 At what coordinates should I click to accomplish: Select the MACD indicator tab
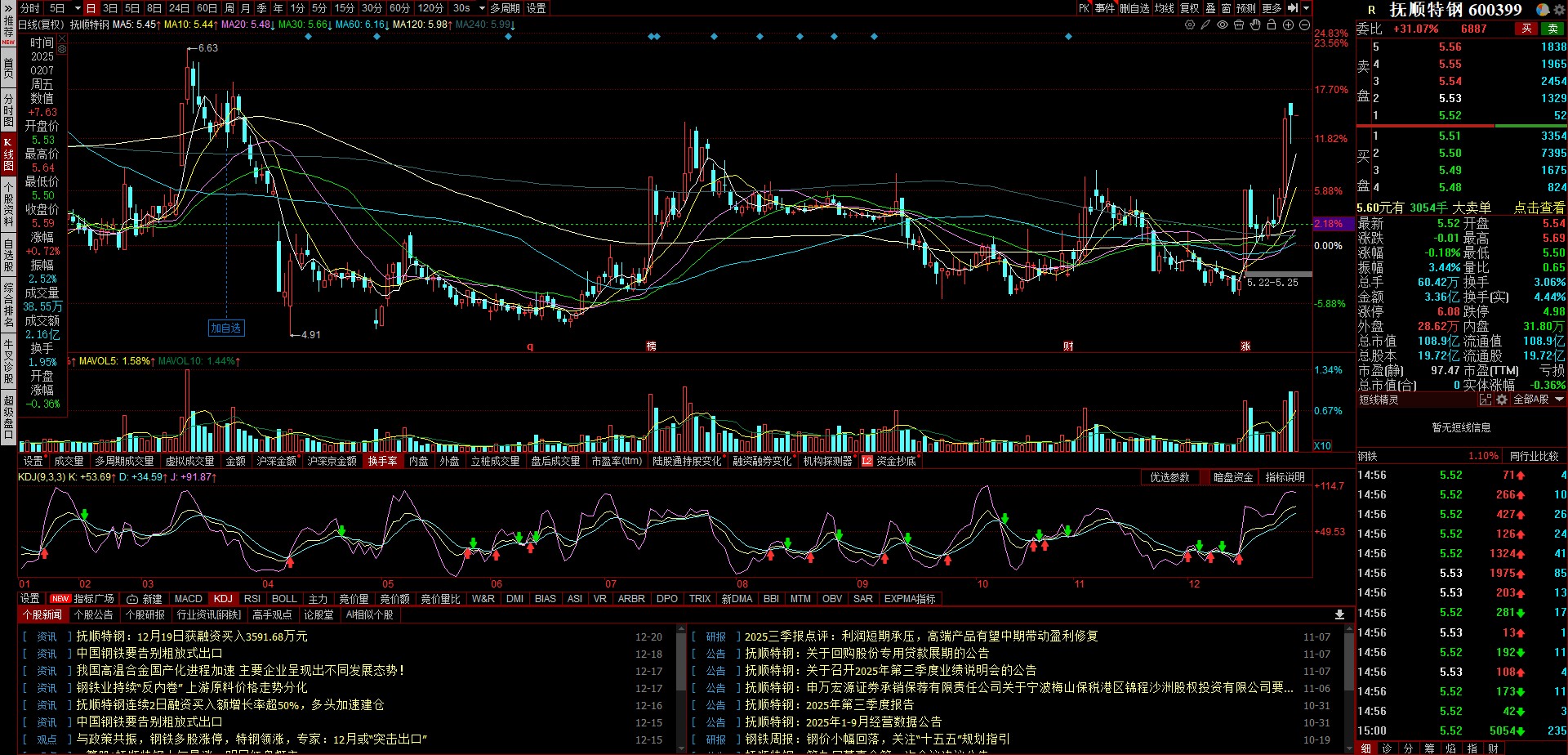(x=189, y=599)
